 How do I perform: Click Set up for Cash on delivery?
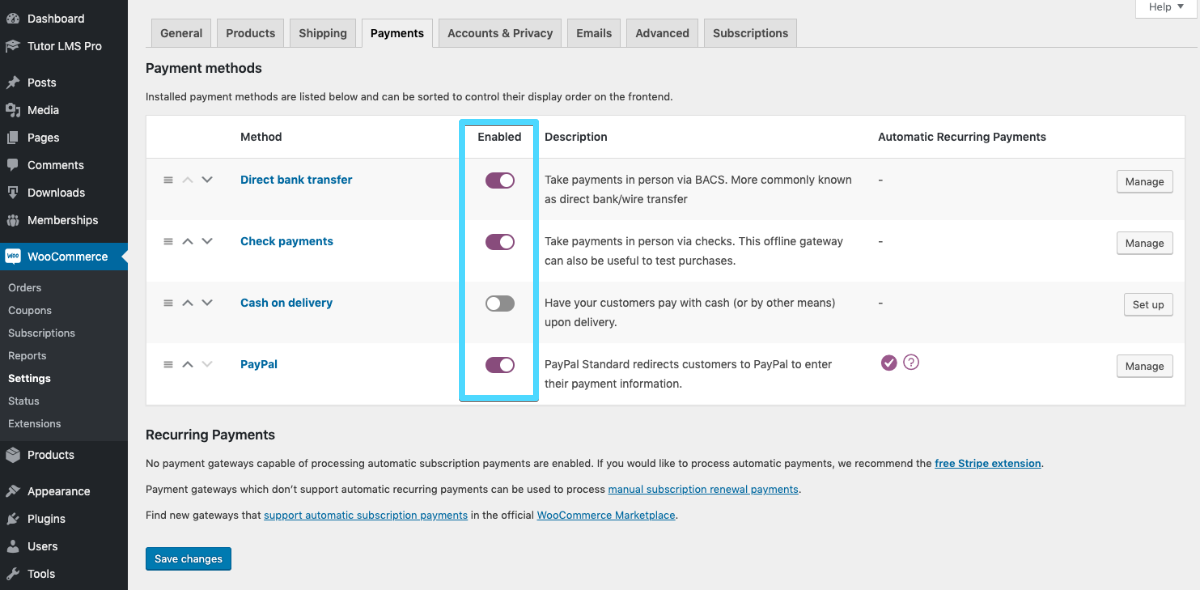point(1148,304)
